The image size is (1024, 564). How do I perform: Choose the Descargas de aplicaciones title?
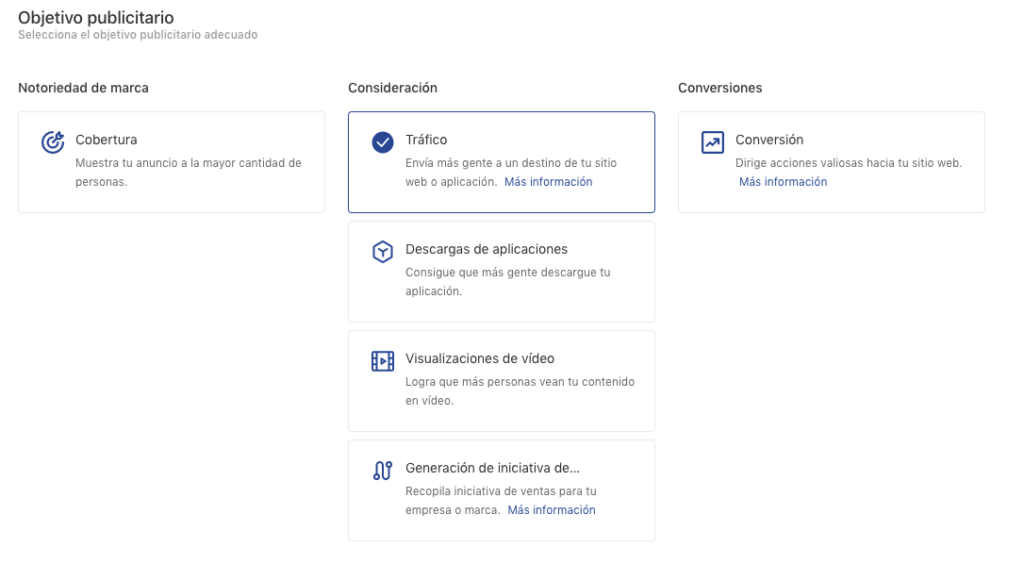pyautogui.click(x=486, y=249)
